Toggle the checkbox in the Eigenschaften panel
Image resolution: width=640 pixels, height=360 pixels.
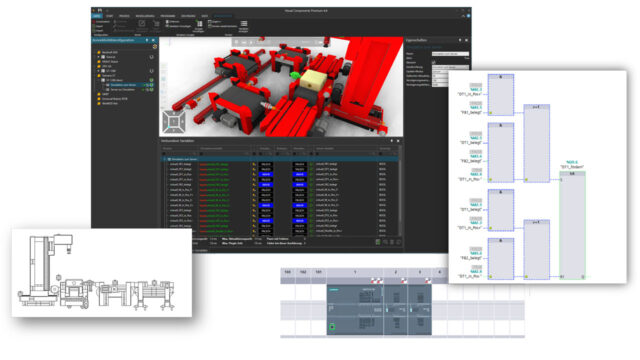coord(433,62)
